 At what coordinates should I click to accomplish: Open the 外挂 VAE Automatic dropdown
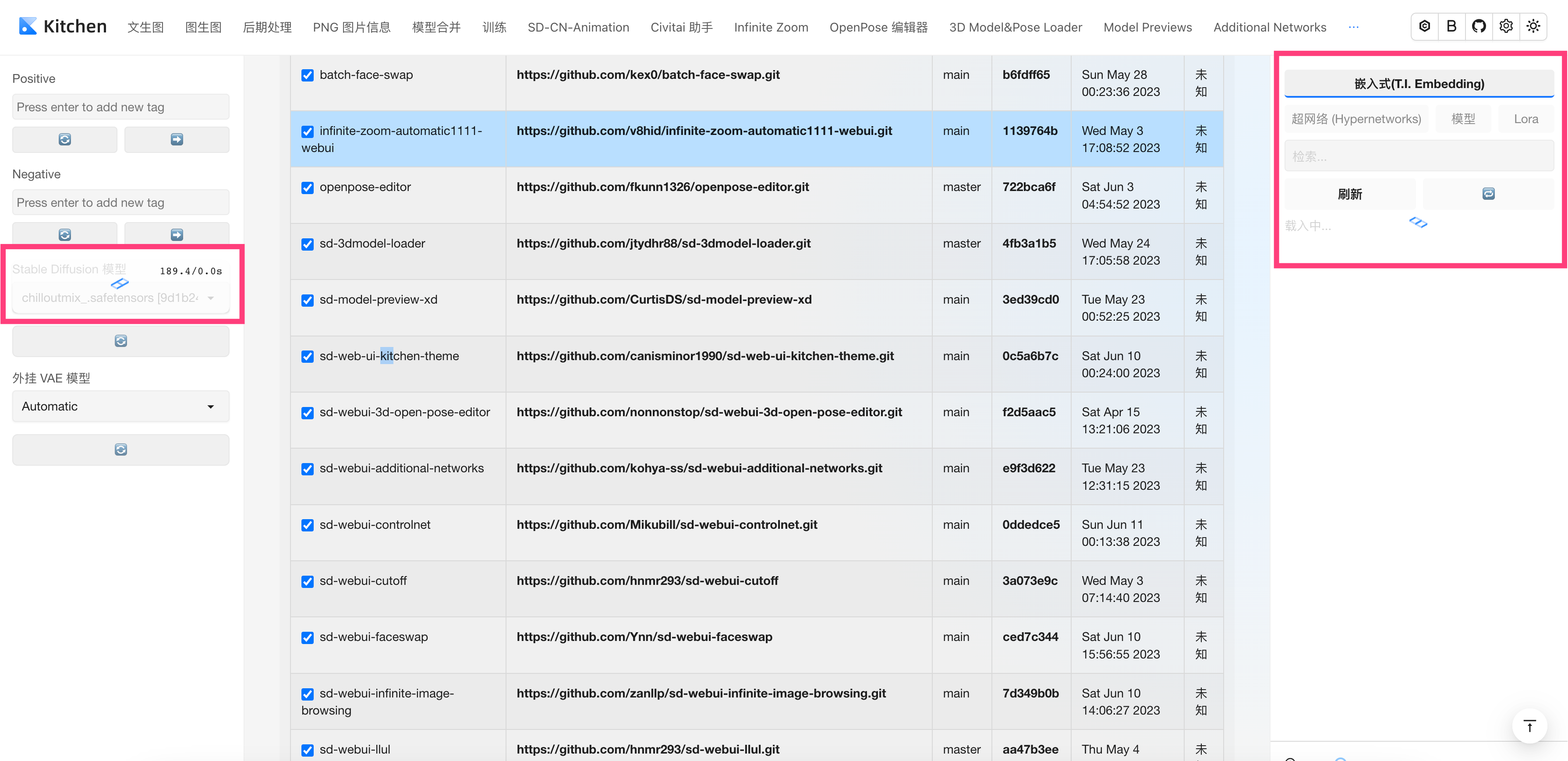(120, 406)
